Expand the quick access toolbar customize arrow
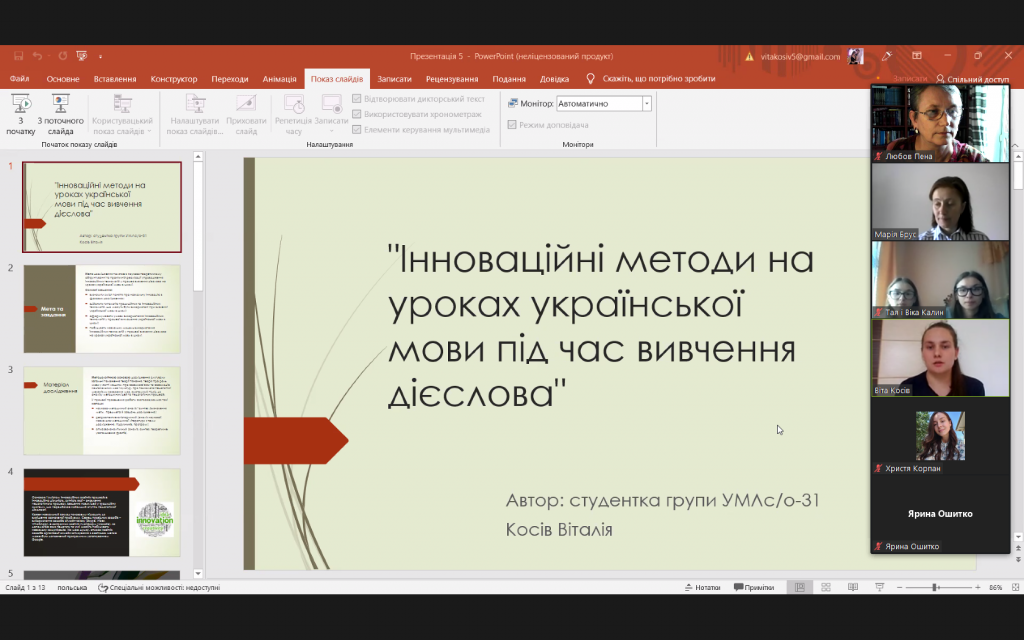The width and height of the screenshot is (1024, 640). (x=101, y=56)
